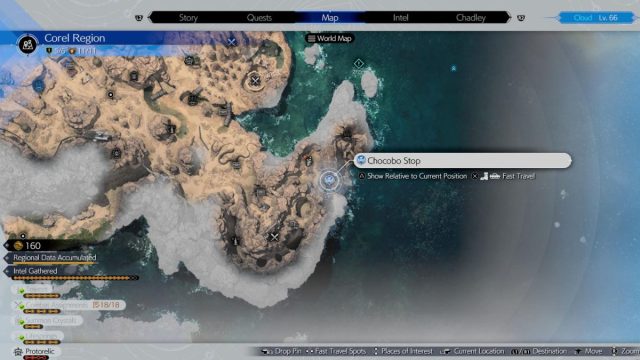This screenshot has height=360, width=640.
Task: Click the Corel Region party emblem icon
Action: [28, 44]
